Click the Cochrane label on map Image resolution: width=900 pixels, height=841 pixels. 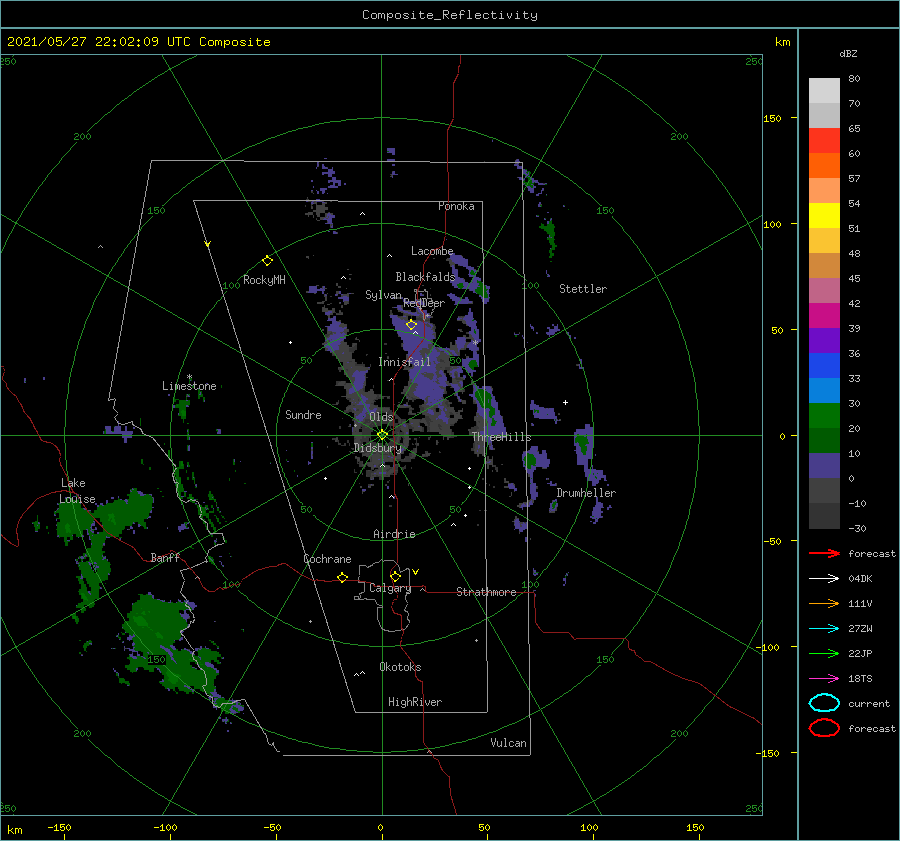pyautogui.click(x=327, y=559)
